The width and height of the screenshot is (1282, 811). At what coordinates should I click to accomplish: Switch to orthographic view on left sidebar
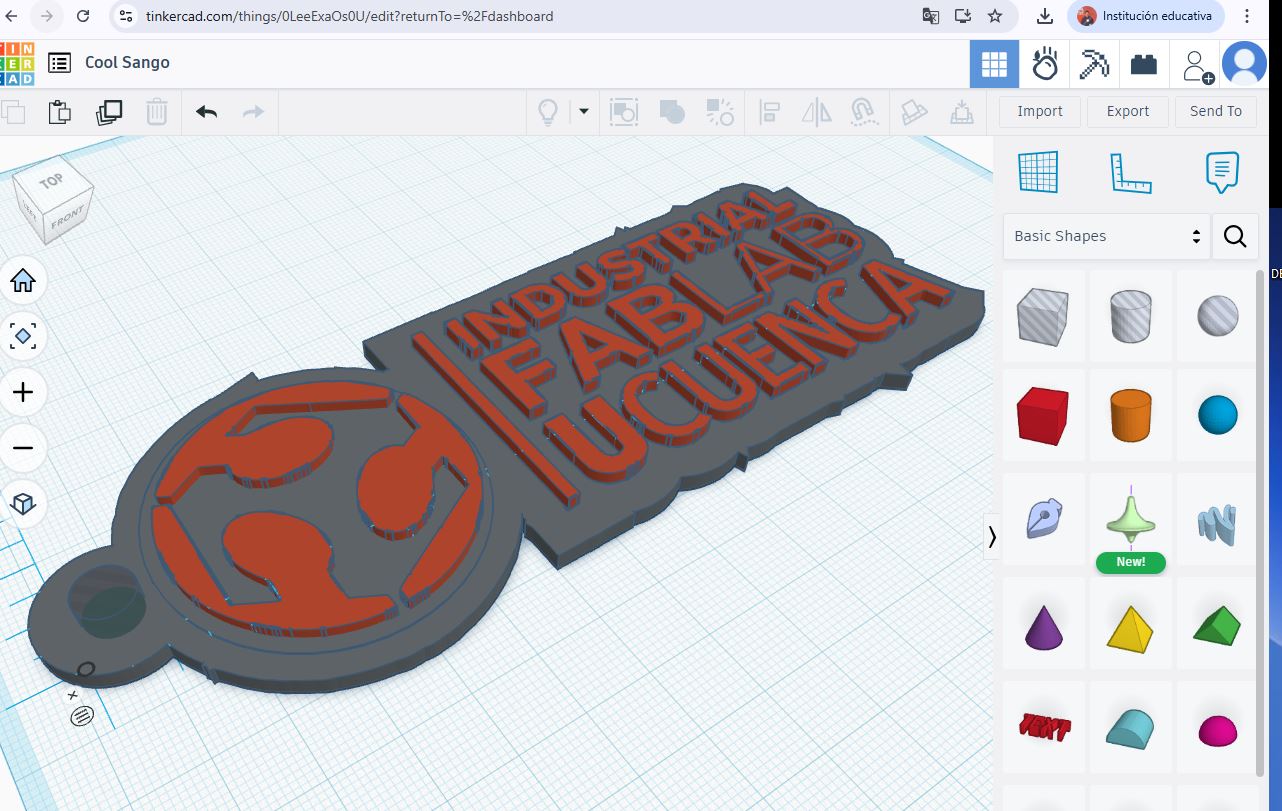coord(24,504)
